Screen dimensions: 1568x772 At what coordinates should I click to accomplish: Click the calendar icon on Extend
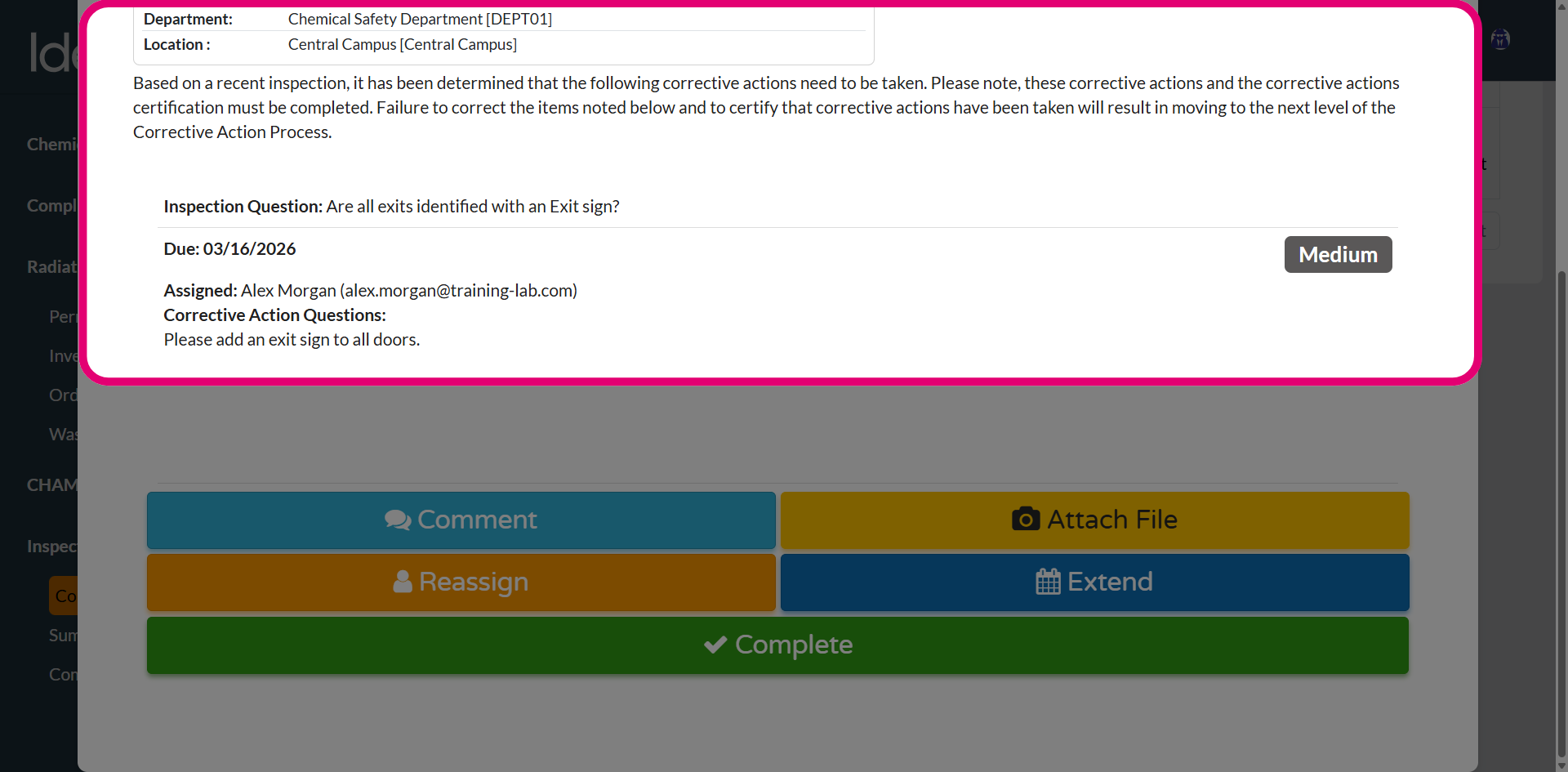(1048, 582)
